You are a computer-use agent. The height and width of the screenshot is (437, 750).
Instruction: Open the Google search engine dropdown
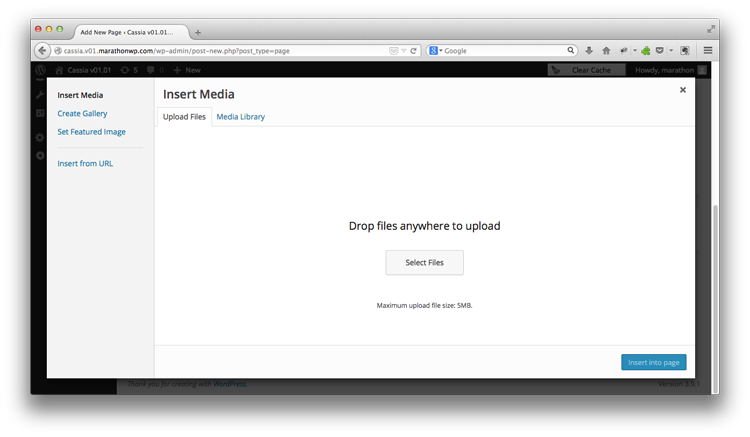tap(436, 50)
